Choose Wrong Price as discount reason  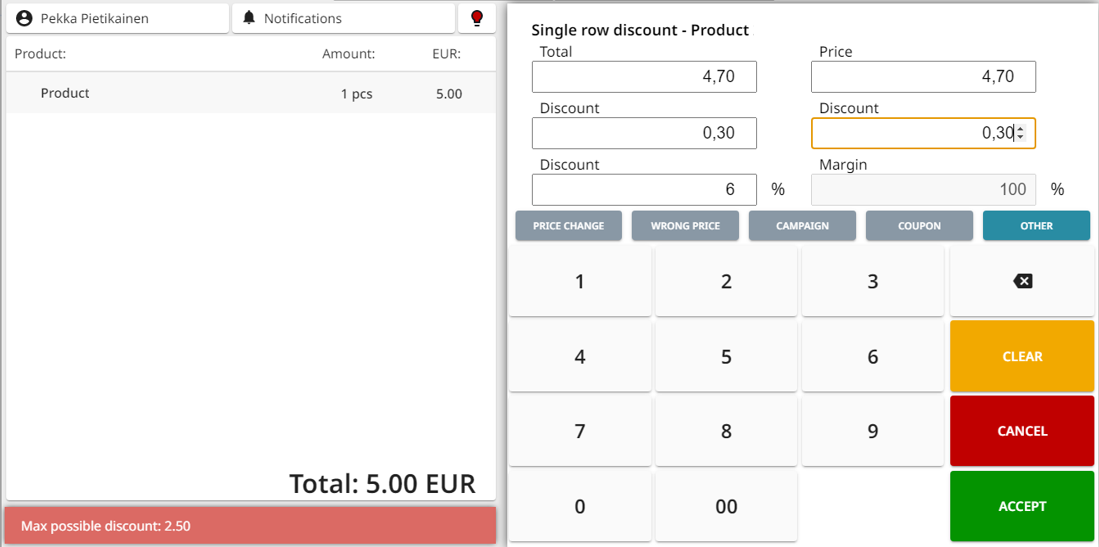pyautogui.click(x=685, y=226)
